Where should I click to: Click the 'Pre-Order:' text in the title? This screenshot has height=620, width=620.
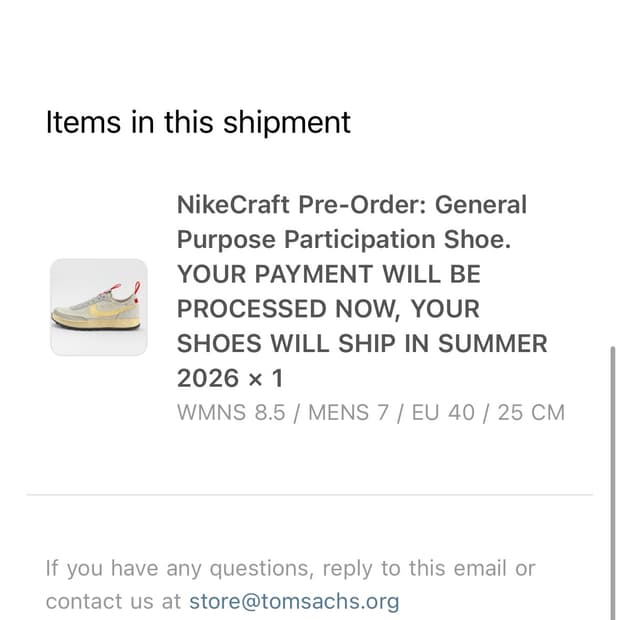pyautogui.click(x=362, y=205)
